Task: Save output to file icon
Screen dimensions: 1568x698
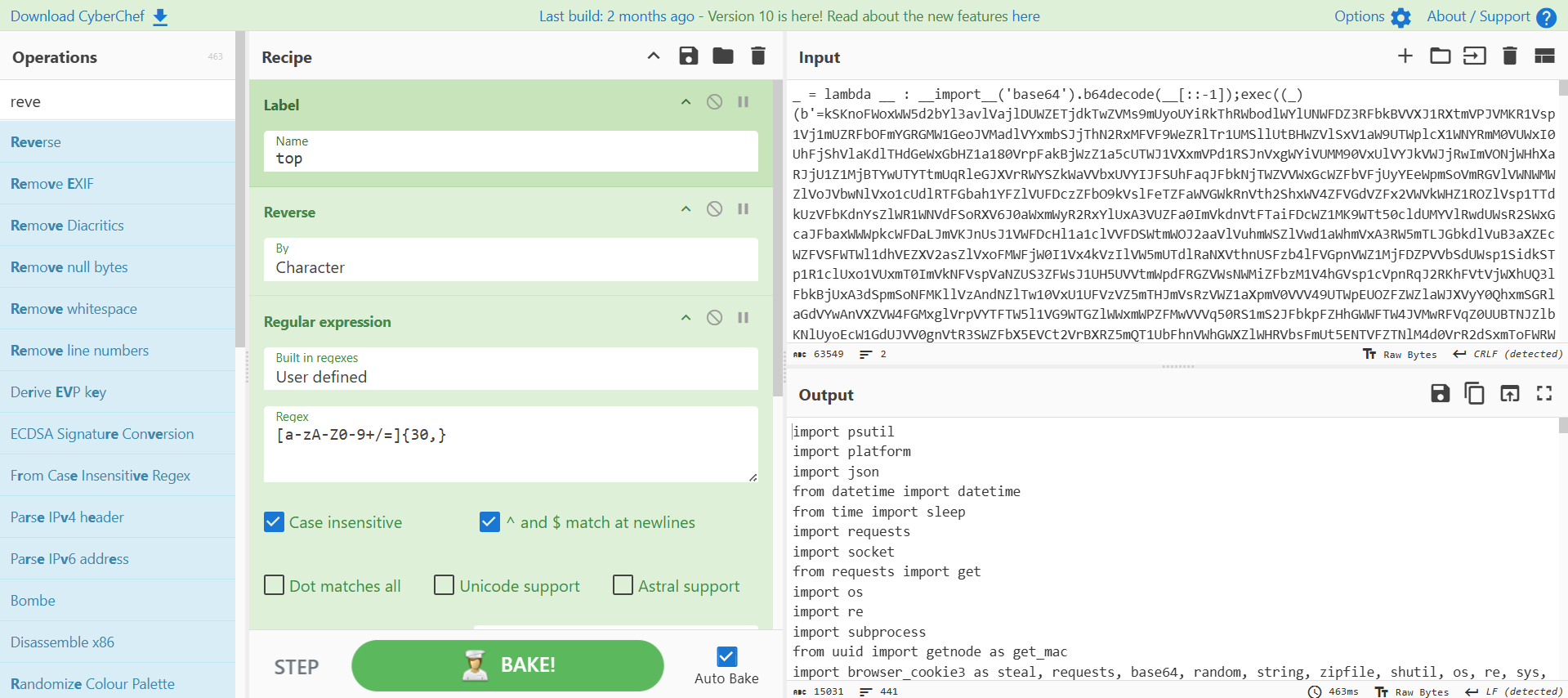Action: tap(1441, 393)
